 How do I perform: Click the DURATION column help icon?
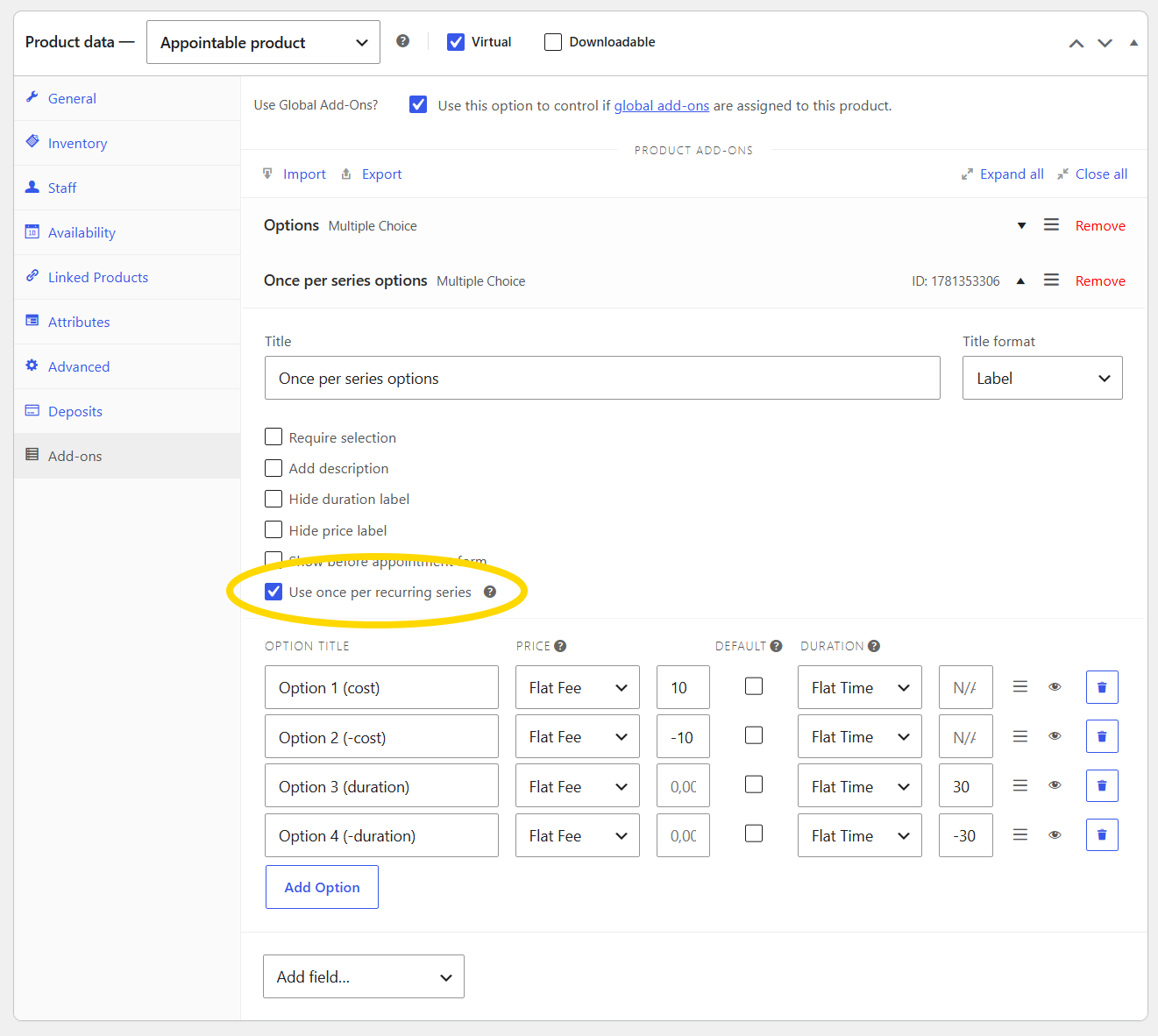point(874,646)
